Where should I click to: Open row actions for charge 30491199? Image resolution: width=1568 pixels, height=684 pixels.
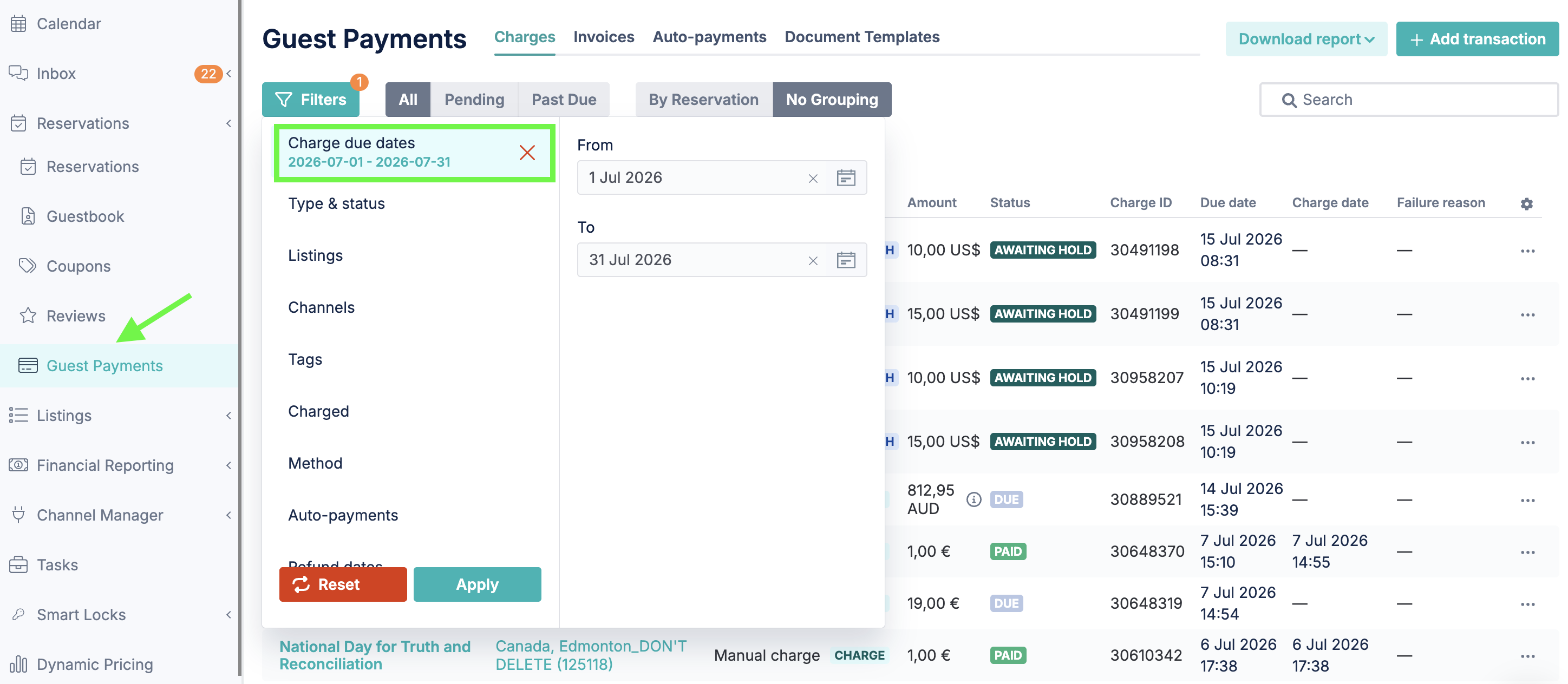coord(1527,314)
